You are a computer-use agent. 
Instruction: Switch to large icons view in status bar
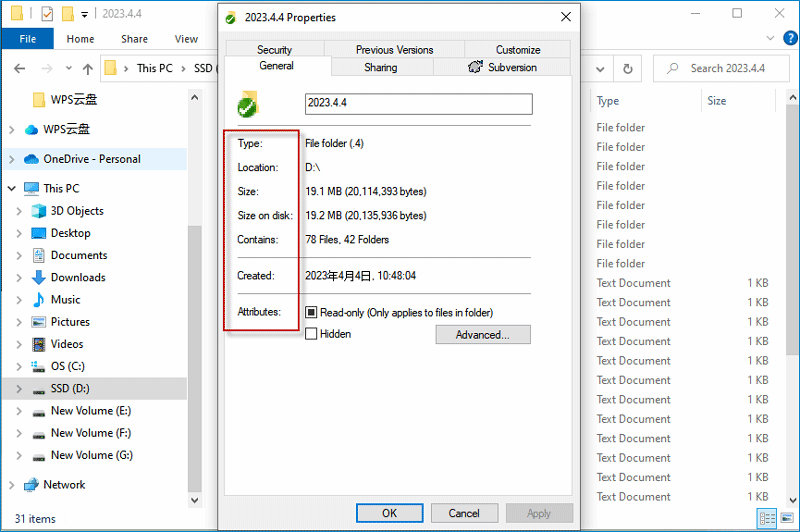point(787,519)
